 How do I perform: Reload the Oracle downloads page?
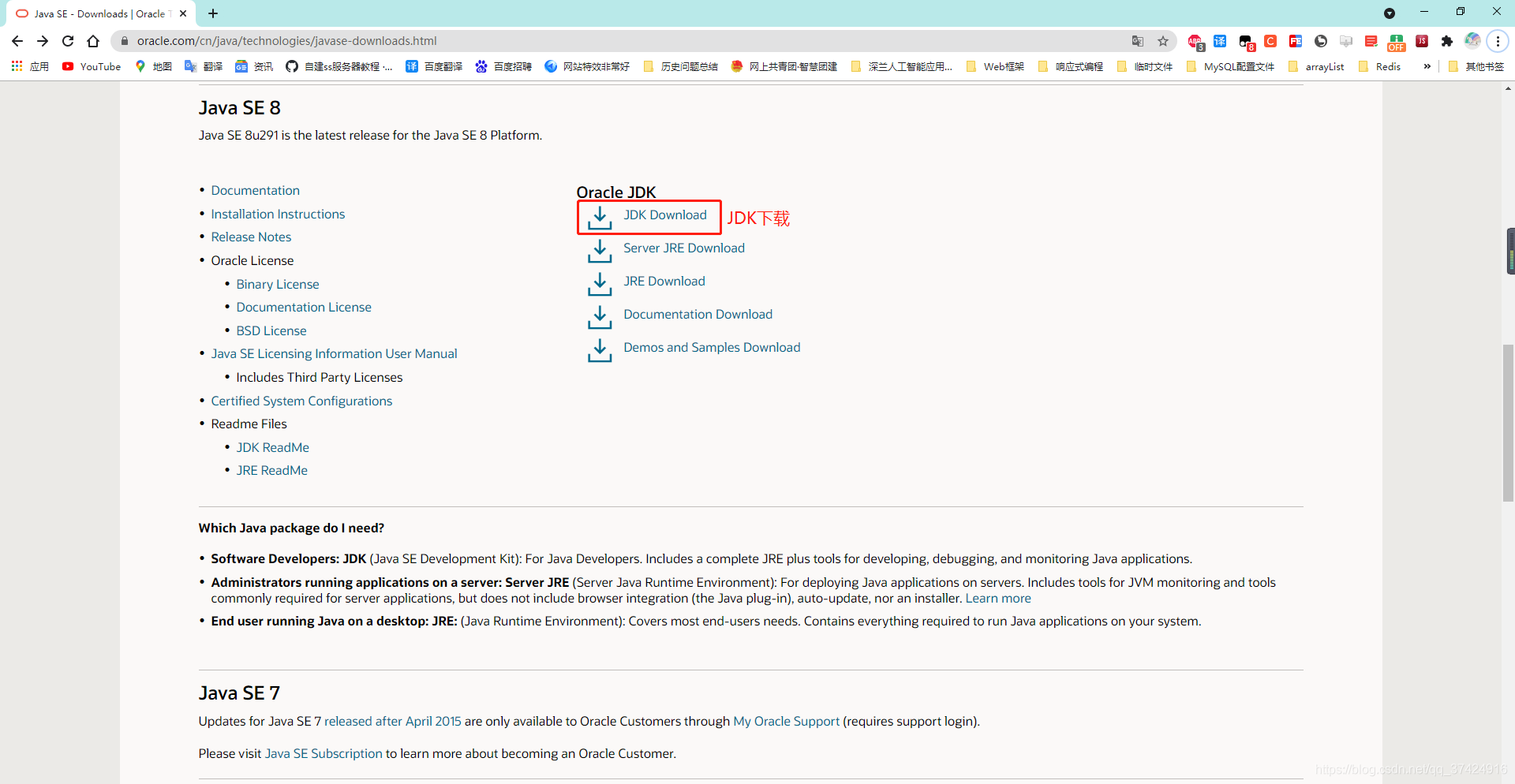click(x=68, y=41)
